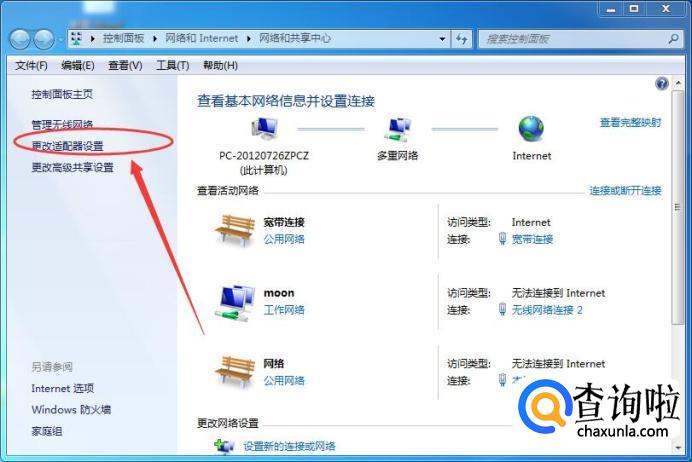The height and width of the screenshot is (462, 692).
Task: Click the 查看完整映射 link
Action: tap(630, 122)
